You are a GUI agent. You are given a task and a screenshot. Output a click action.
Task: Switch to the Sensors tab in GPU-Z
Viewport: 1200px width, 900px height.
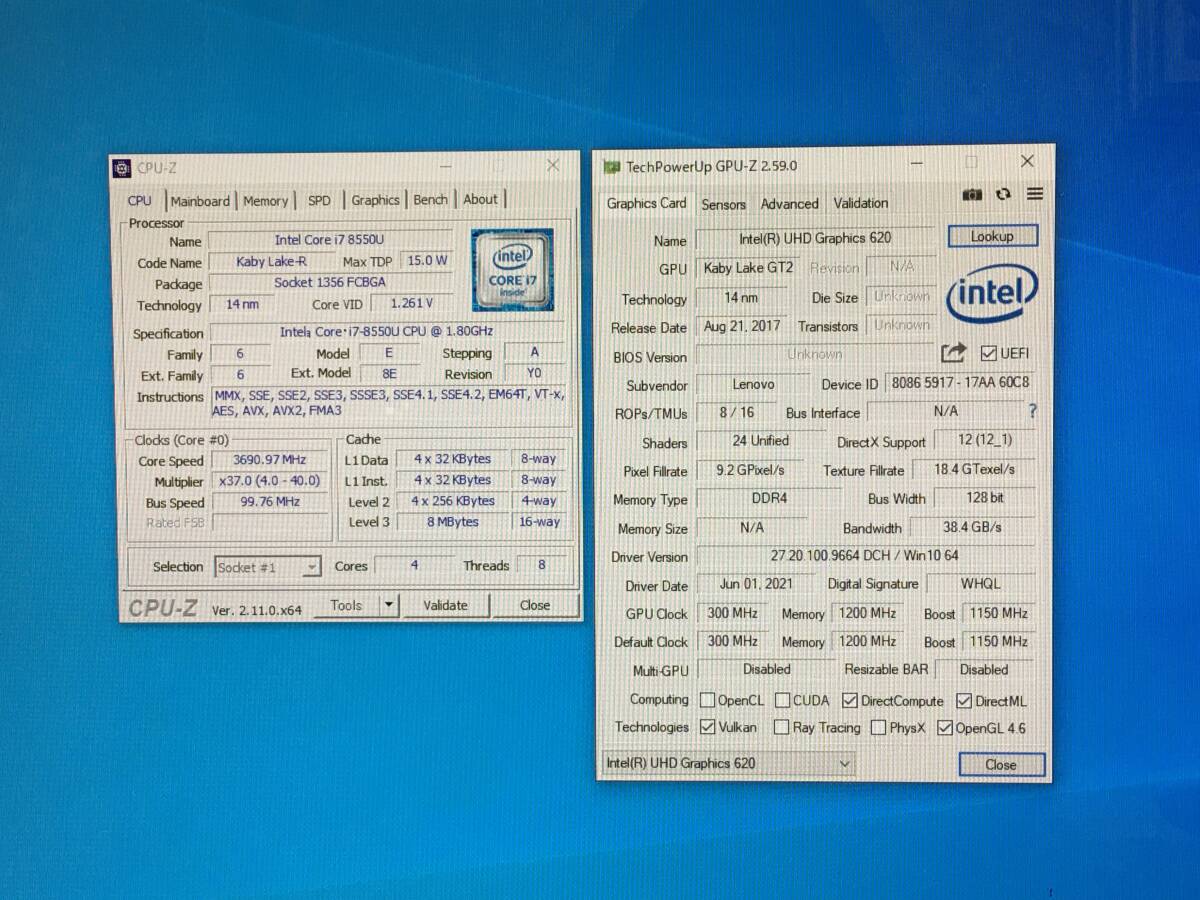point(723,204)
